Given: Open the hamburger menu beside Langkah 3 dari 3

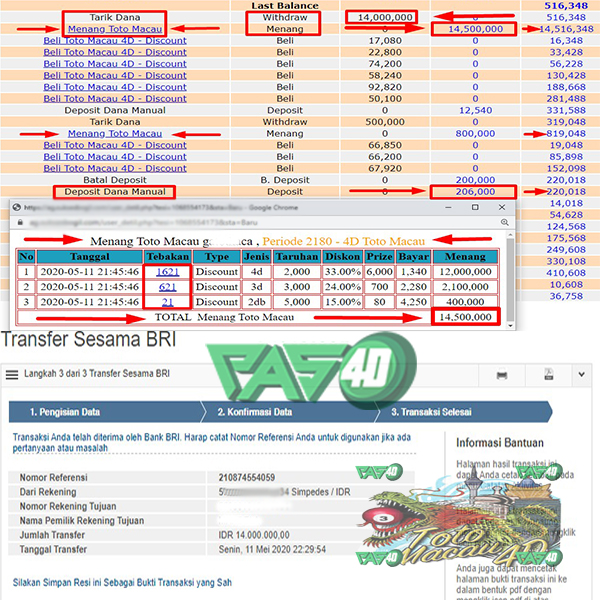Looking at the screenshot, I should [12, 374].
